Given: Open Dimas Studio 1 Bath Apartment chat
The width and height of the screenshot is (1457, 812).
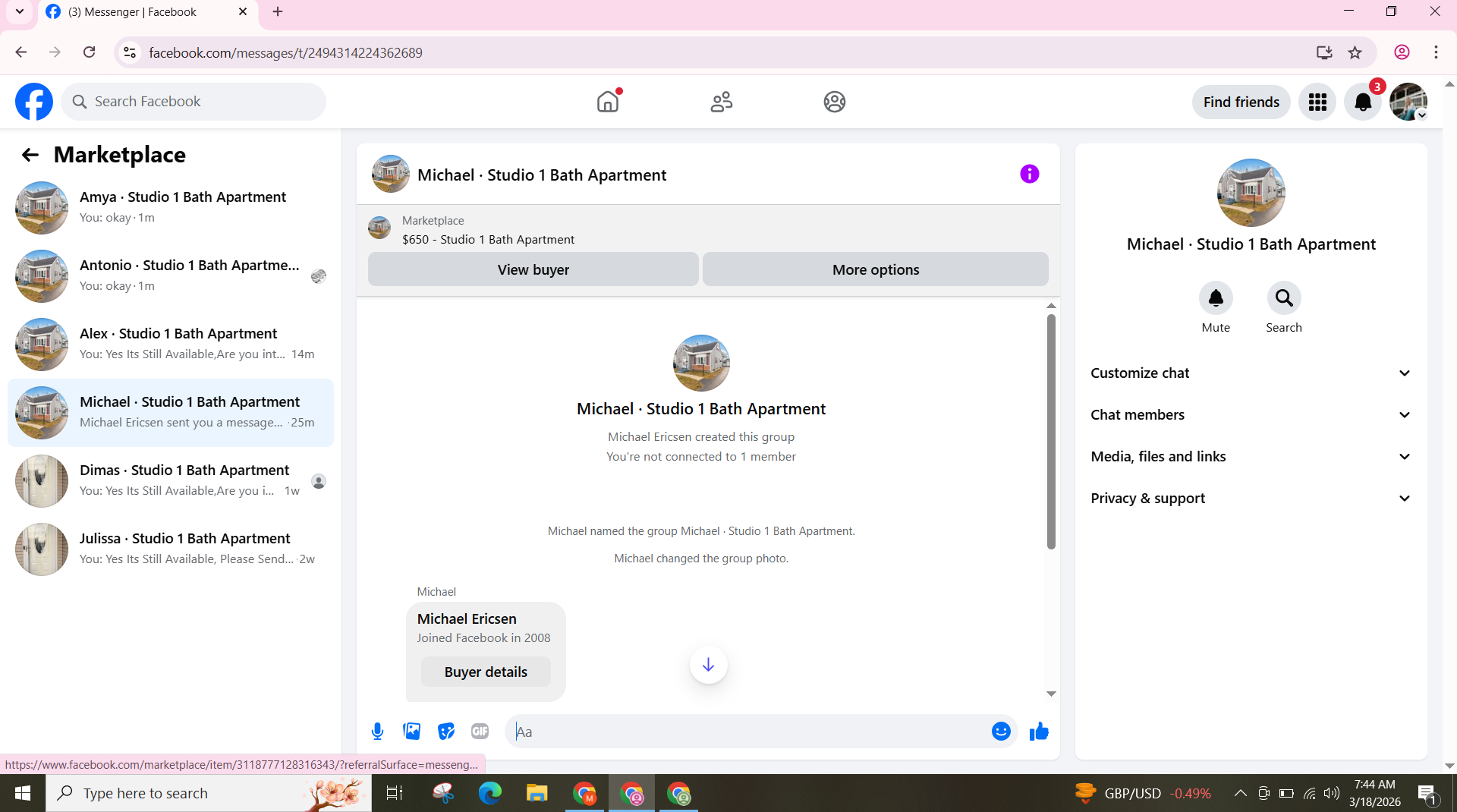Looking at the screenshot, I should coord(171,481).
